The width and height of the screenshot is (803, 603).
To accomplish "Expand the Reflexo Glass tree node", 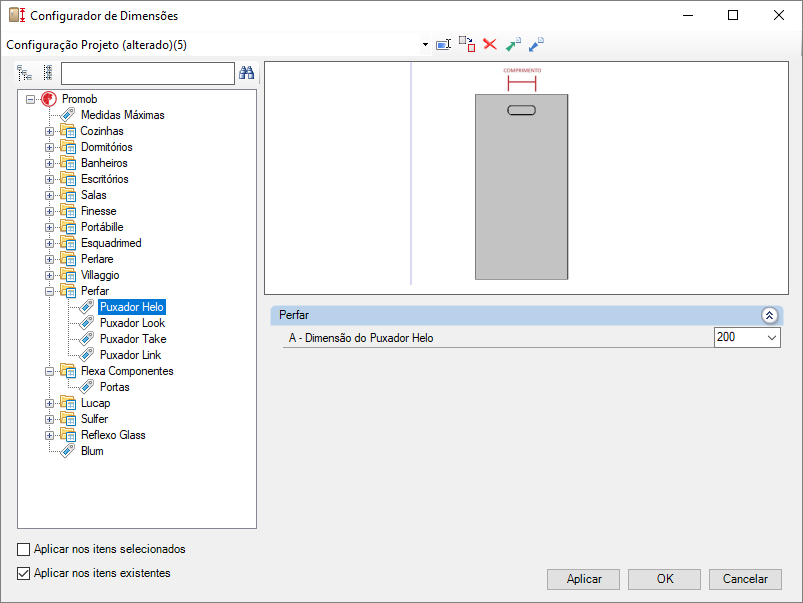I will coord(49,435).
